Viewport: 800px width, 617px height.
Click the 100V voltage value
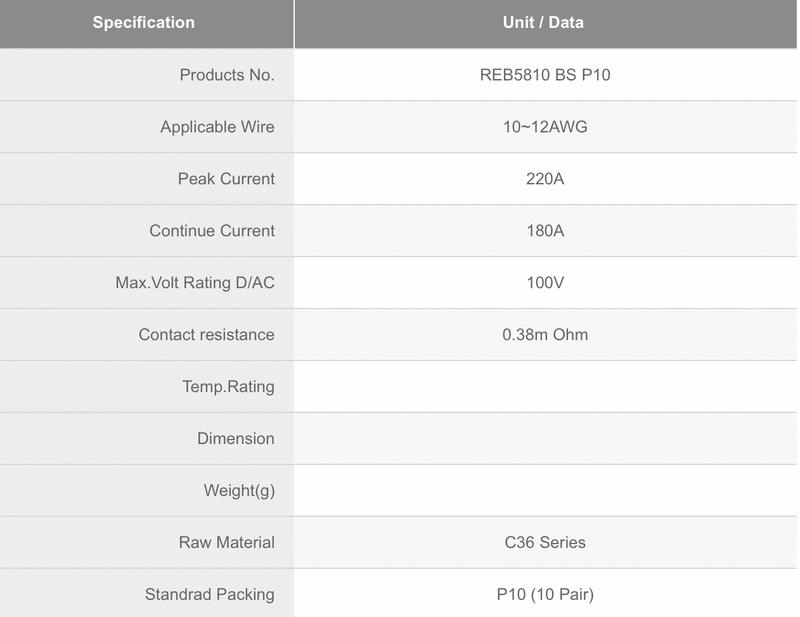tap(545, 283)
